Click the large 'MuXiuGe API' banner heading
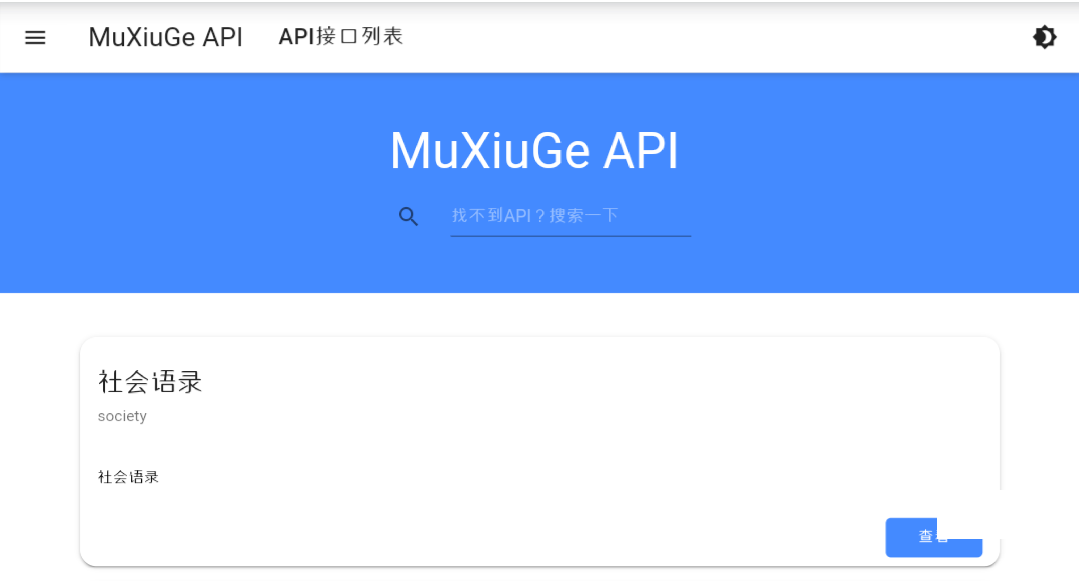The width and height of the screenshot is (1079, 581). [534, 152]
